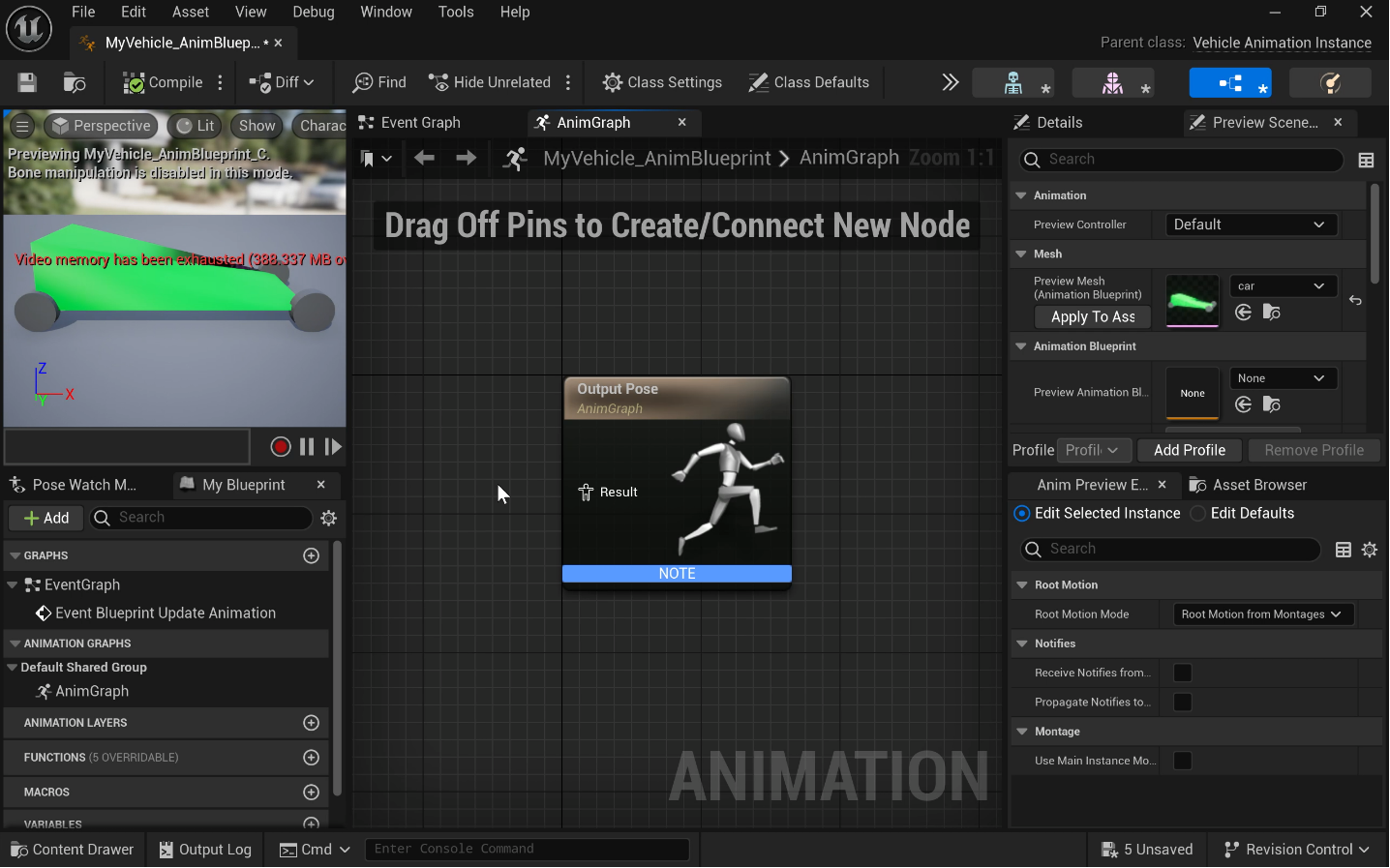
Task: Open Perspective view dropdown
Action: click(102, 126)
